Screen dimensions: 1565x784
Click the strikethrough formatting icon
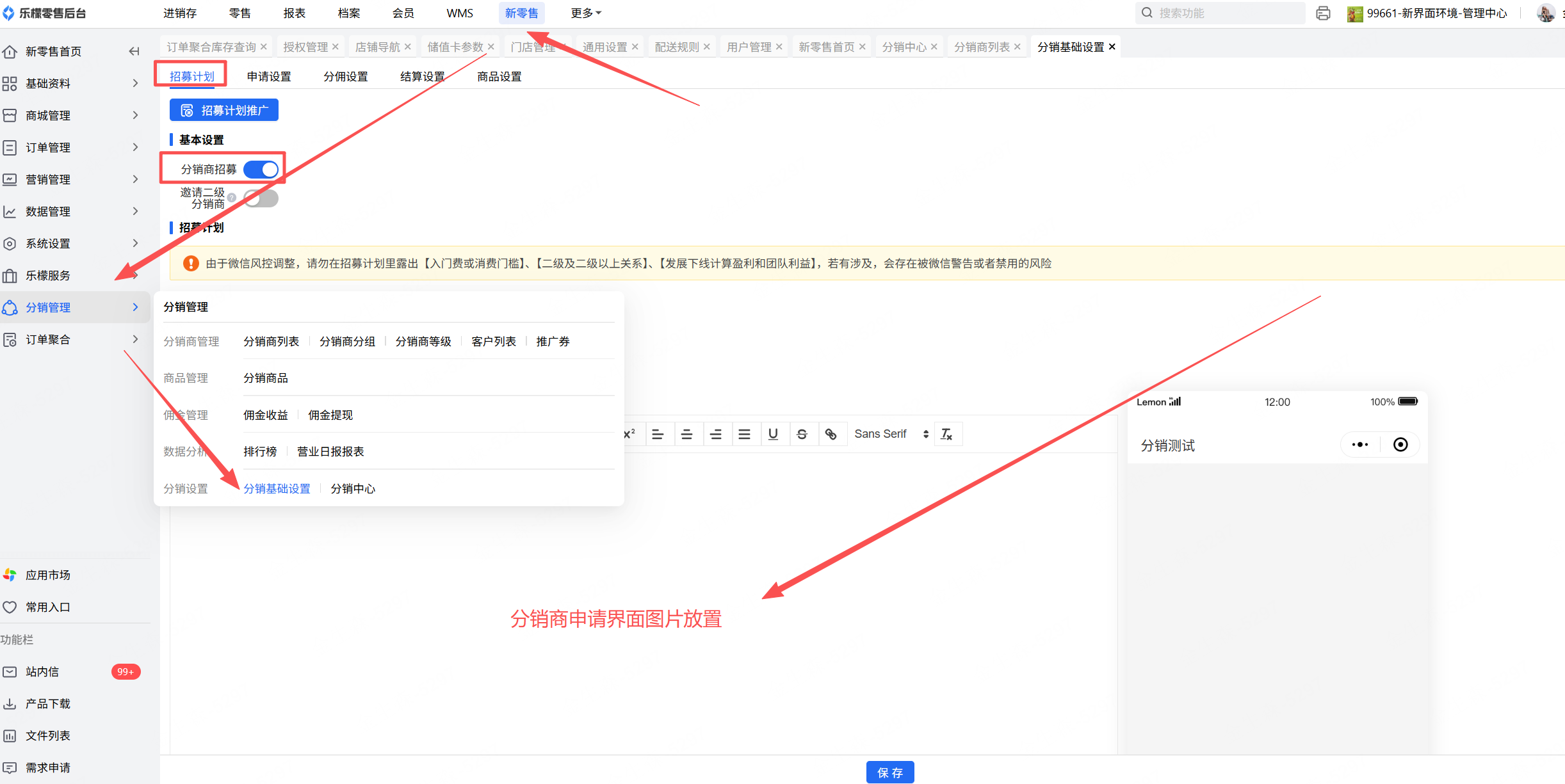coord(802,434)
